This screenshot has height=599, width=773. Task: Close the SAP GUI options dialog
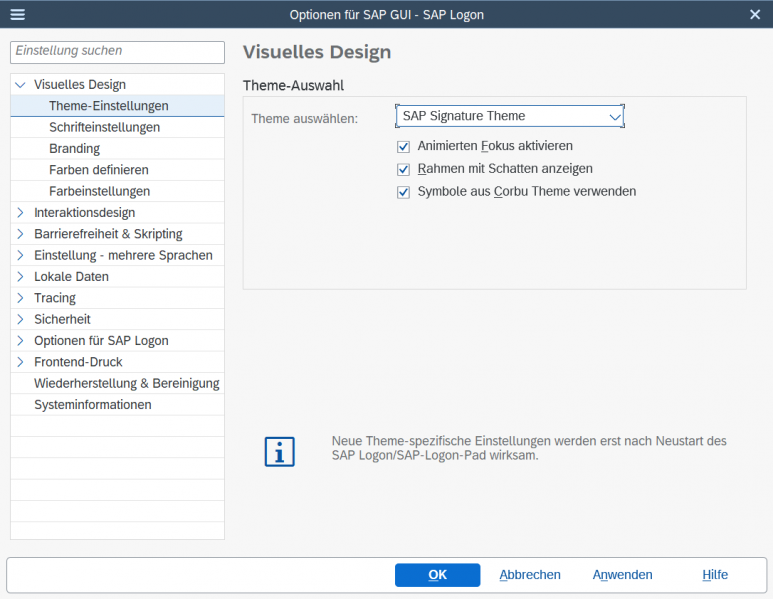(x=755, y=15)
